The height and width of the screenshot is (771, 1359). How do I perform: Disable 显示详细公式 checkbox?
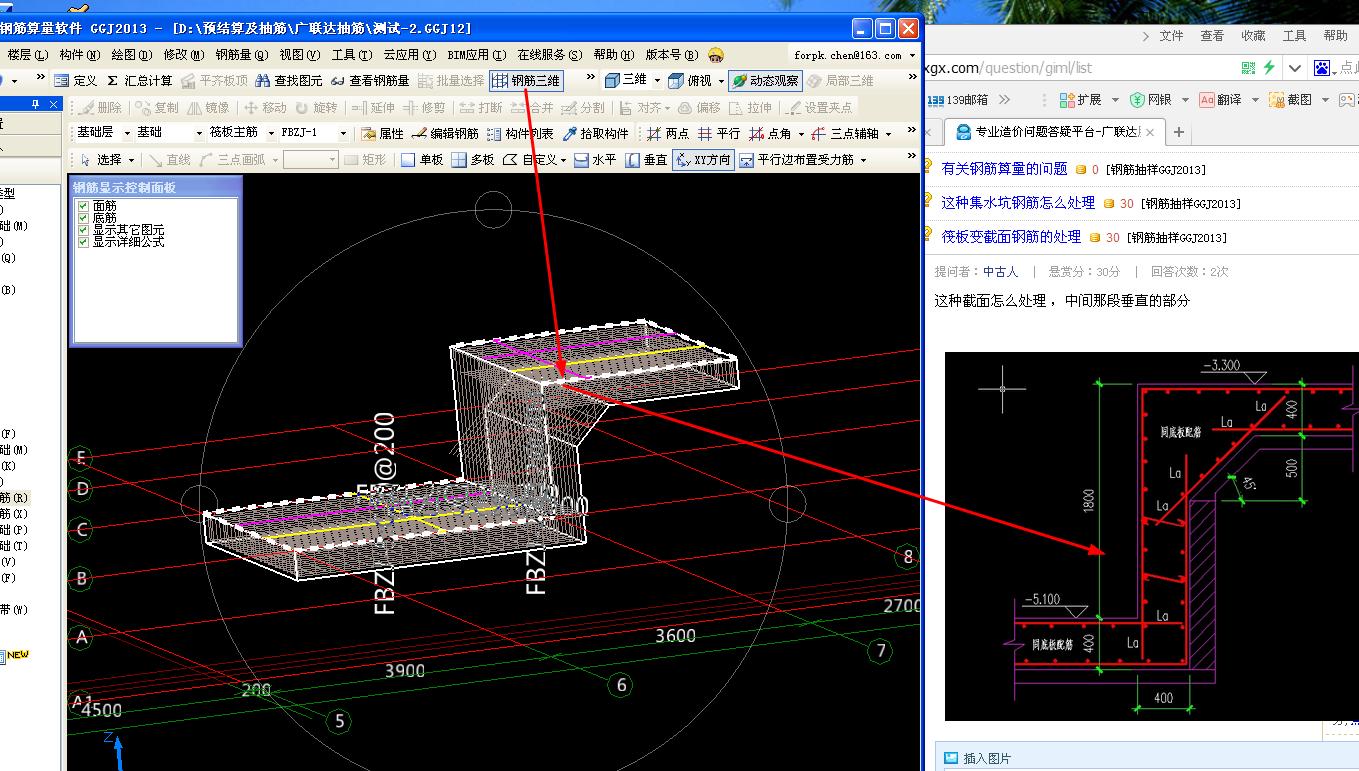click(x=83, y=242)
